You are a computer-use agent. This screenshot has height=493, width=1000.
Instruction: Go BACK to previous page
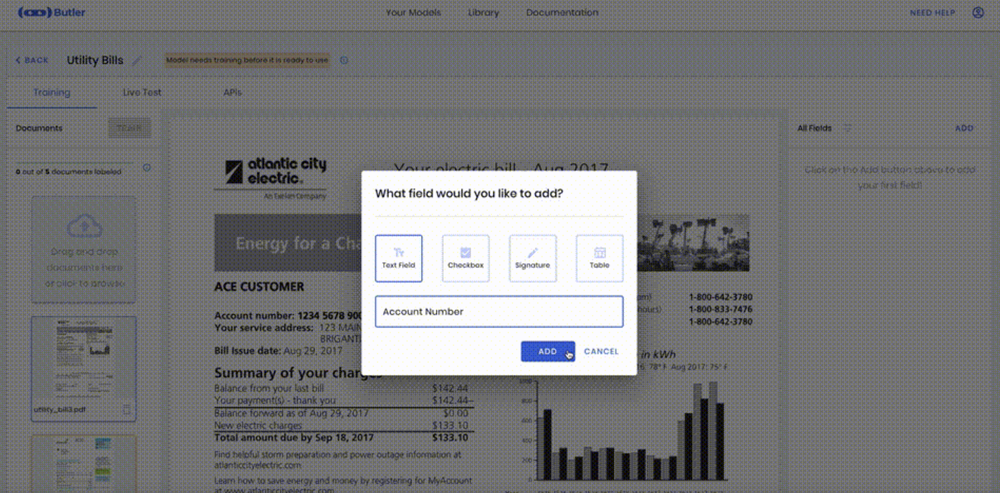(x=32, y=61)
